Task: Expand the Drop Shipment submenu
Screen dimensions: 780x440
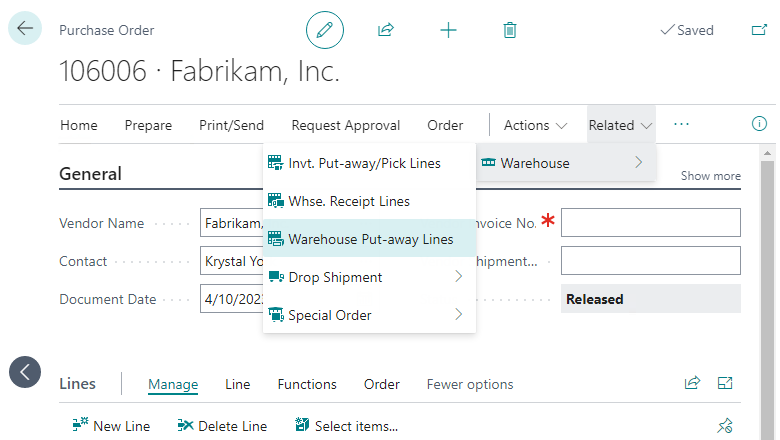Action: click(x=459, y=277)
